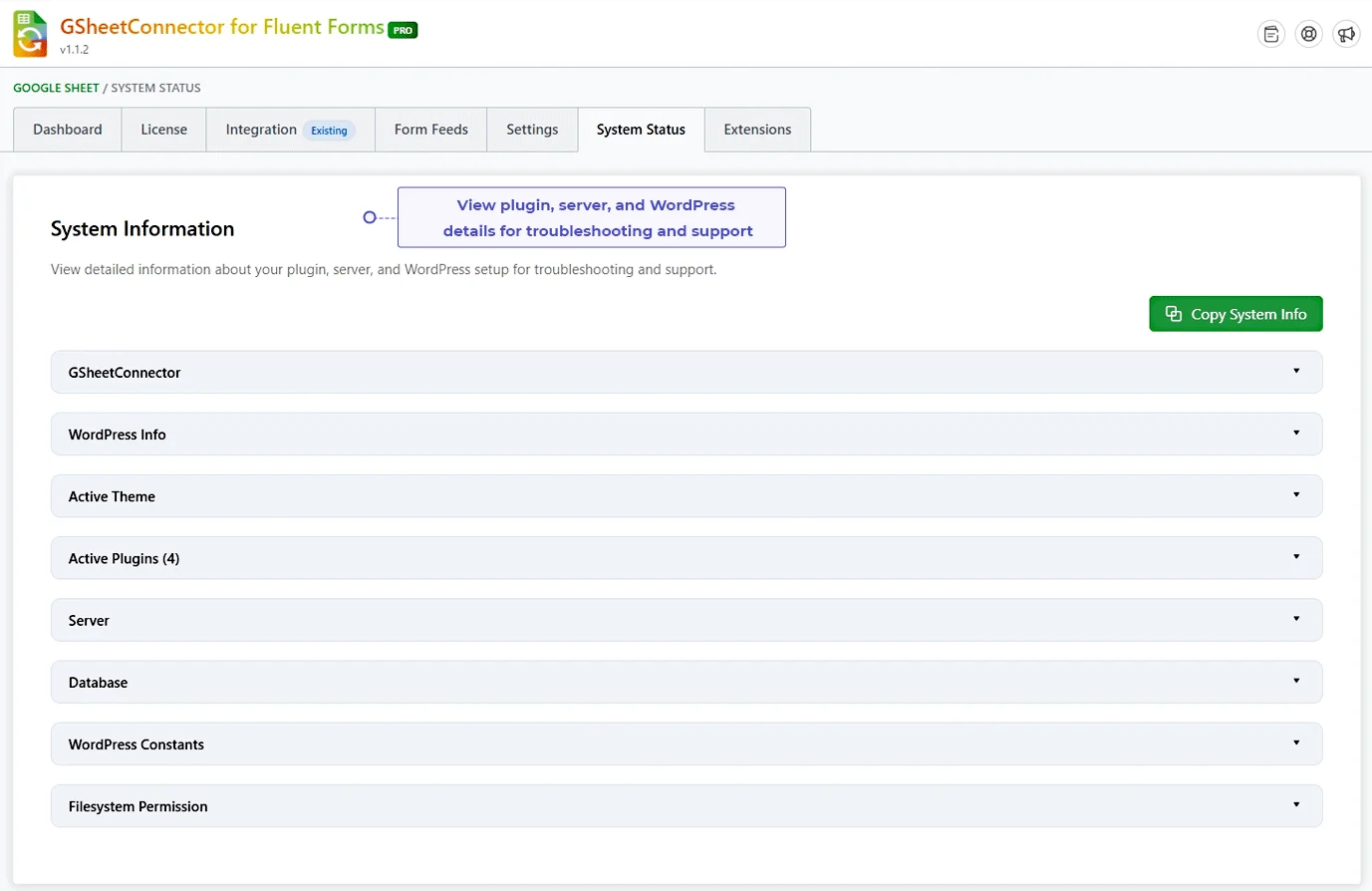Go to the Integration tab
The image size is (1372, 891).
pos(290,130)
